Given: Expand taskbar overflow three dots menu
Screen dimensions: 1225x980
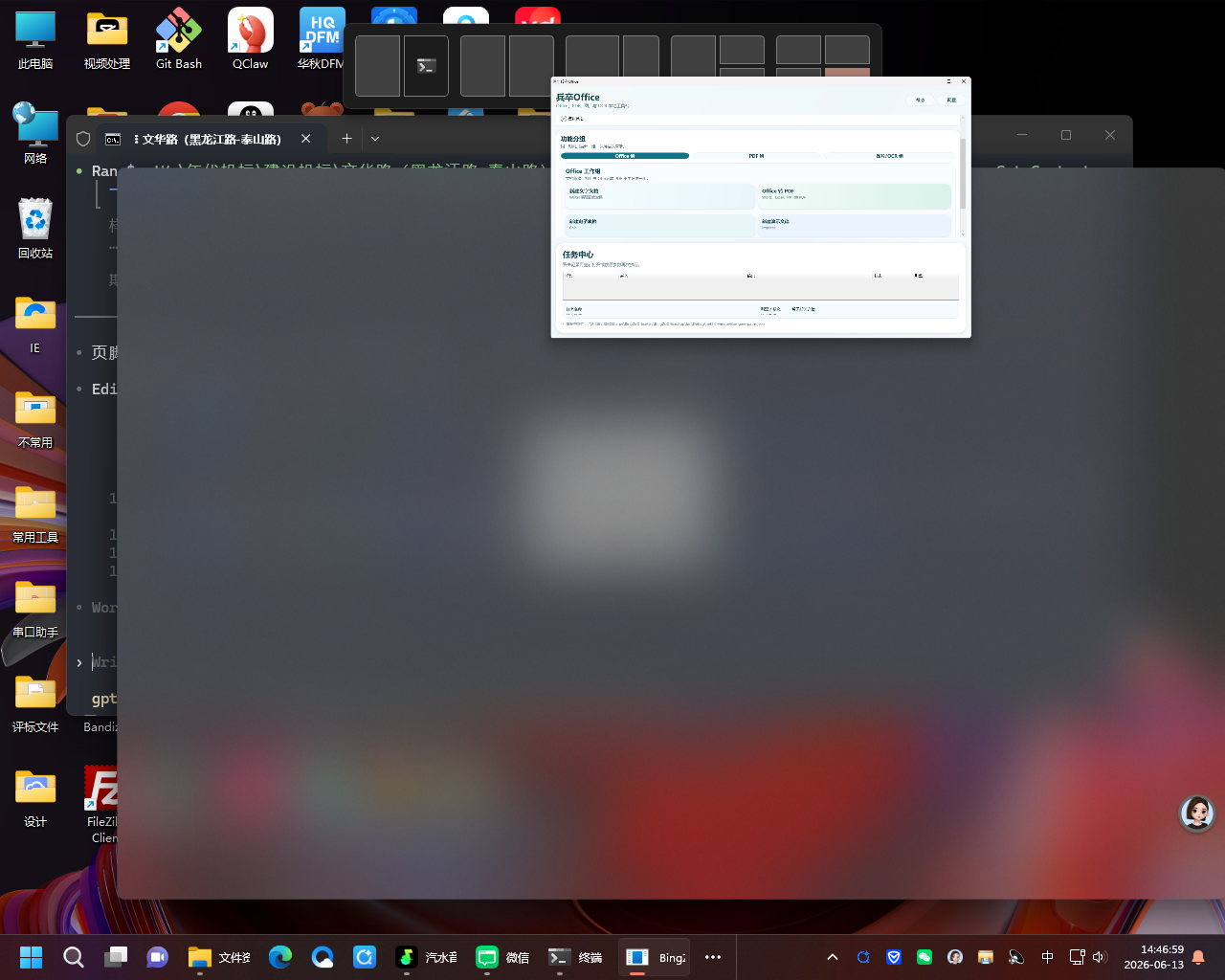Looking at the screenshot, I should [713, 957].
